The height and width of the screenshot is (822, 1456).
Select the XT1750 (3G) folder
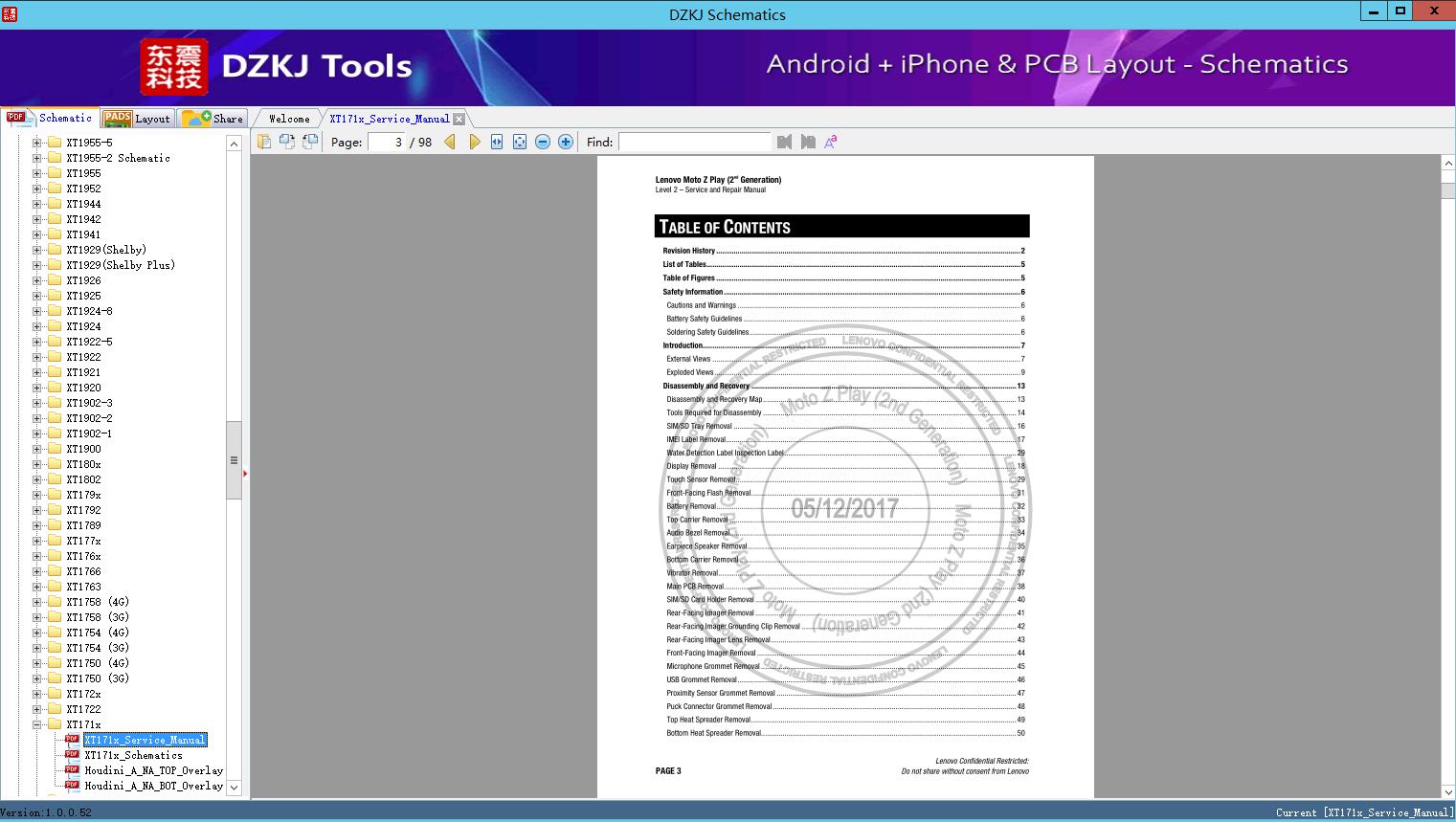click(x=98, y=678)
